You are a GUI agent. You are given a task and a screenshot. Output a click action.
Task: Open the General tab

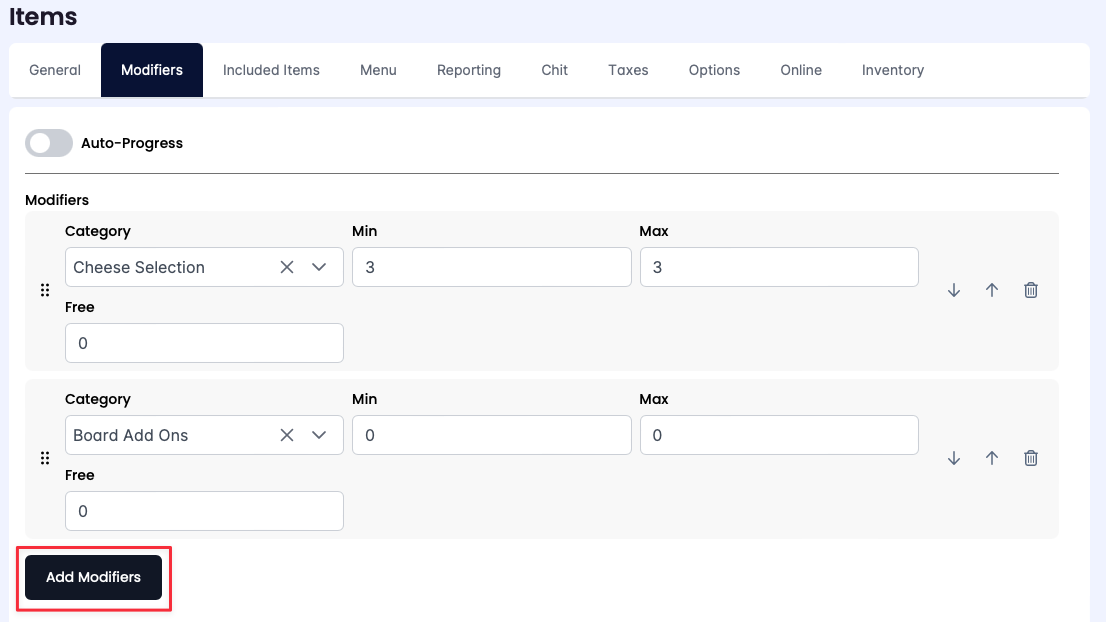[x=55, y=70]
